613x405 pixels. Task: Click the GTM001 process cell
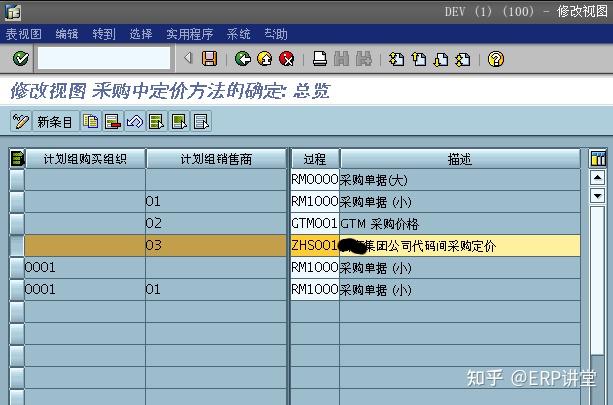click(315, 224)
